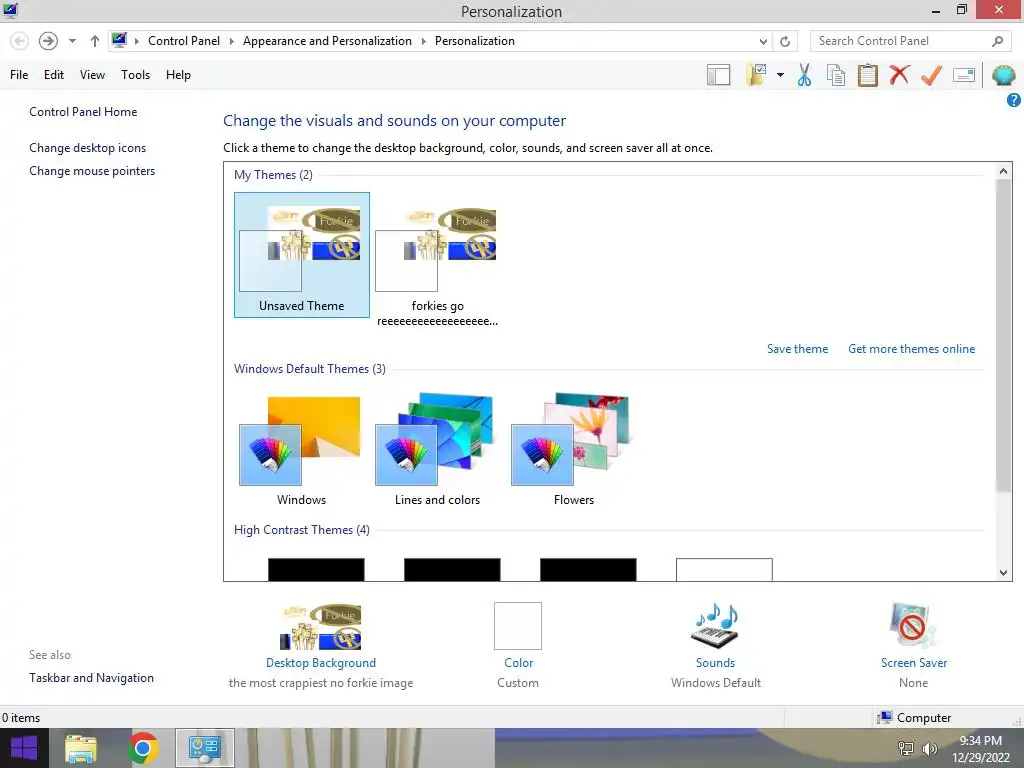Click the search magnifier icon
Viewport: 1024px width, 768px height.
(997, 41)
